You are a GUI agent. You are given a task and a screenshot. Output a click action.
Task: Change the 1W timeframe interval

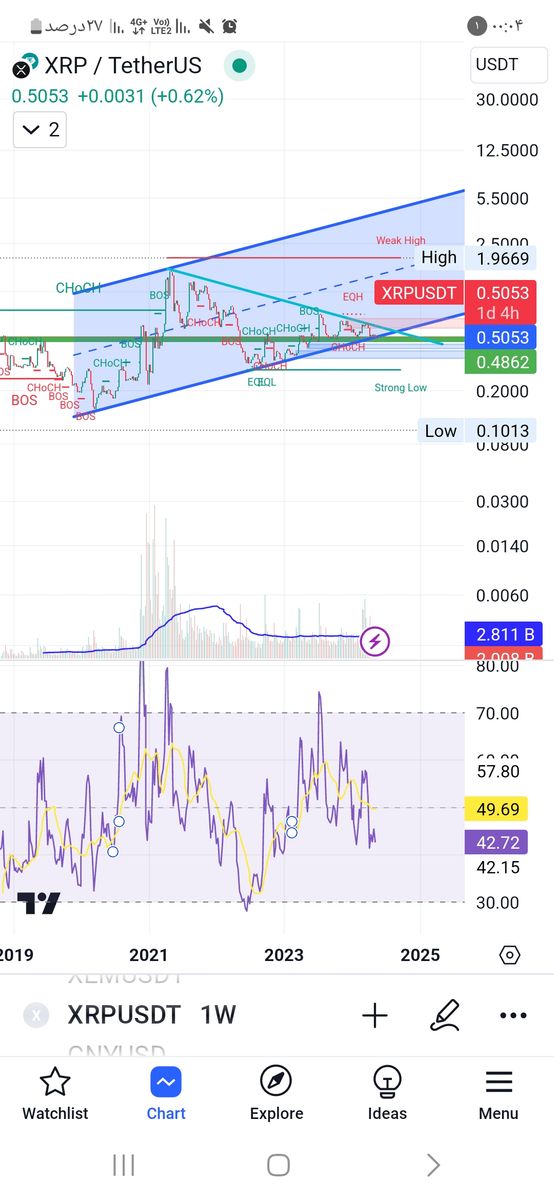click(x=218, y=1016)
